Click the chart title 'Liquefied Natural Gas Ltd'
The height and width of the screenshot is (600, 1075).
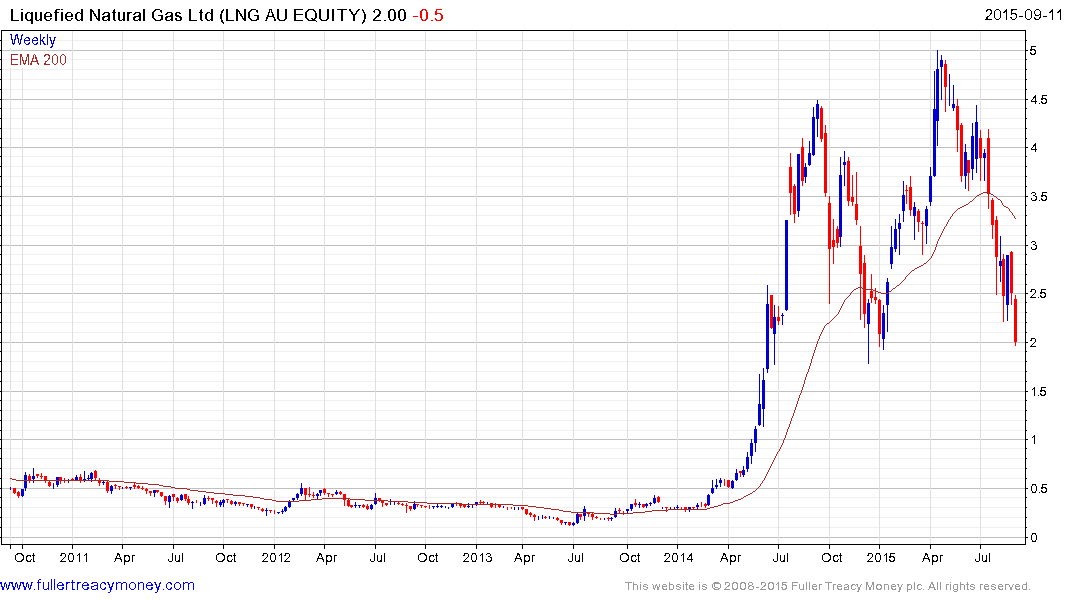(x=112, y=14)
